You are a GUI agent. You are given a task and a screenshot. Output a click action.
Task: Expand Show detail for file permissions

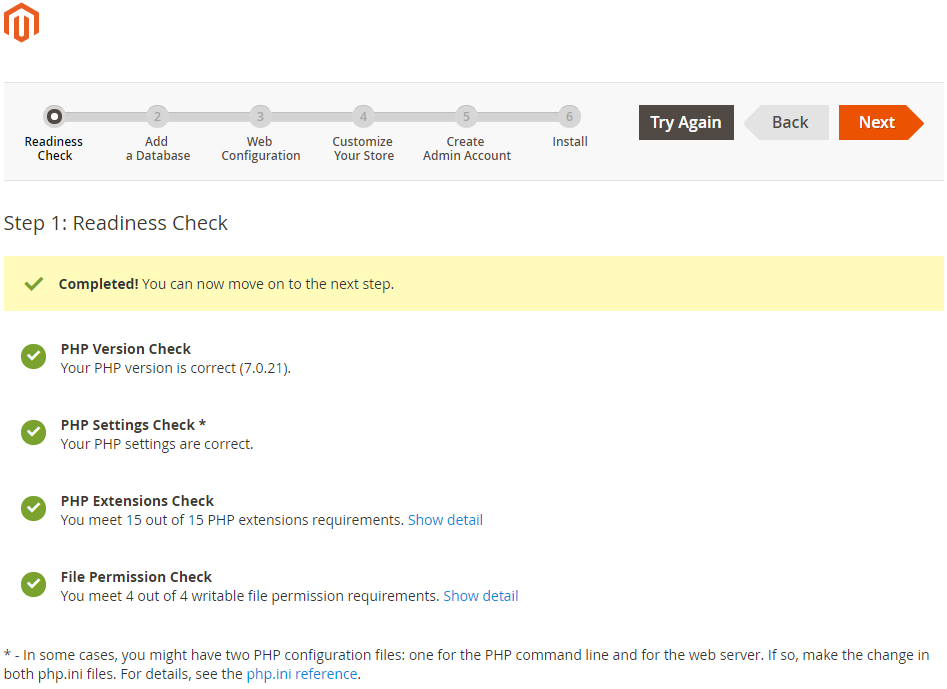click(x=480, y=596)
